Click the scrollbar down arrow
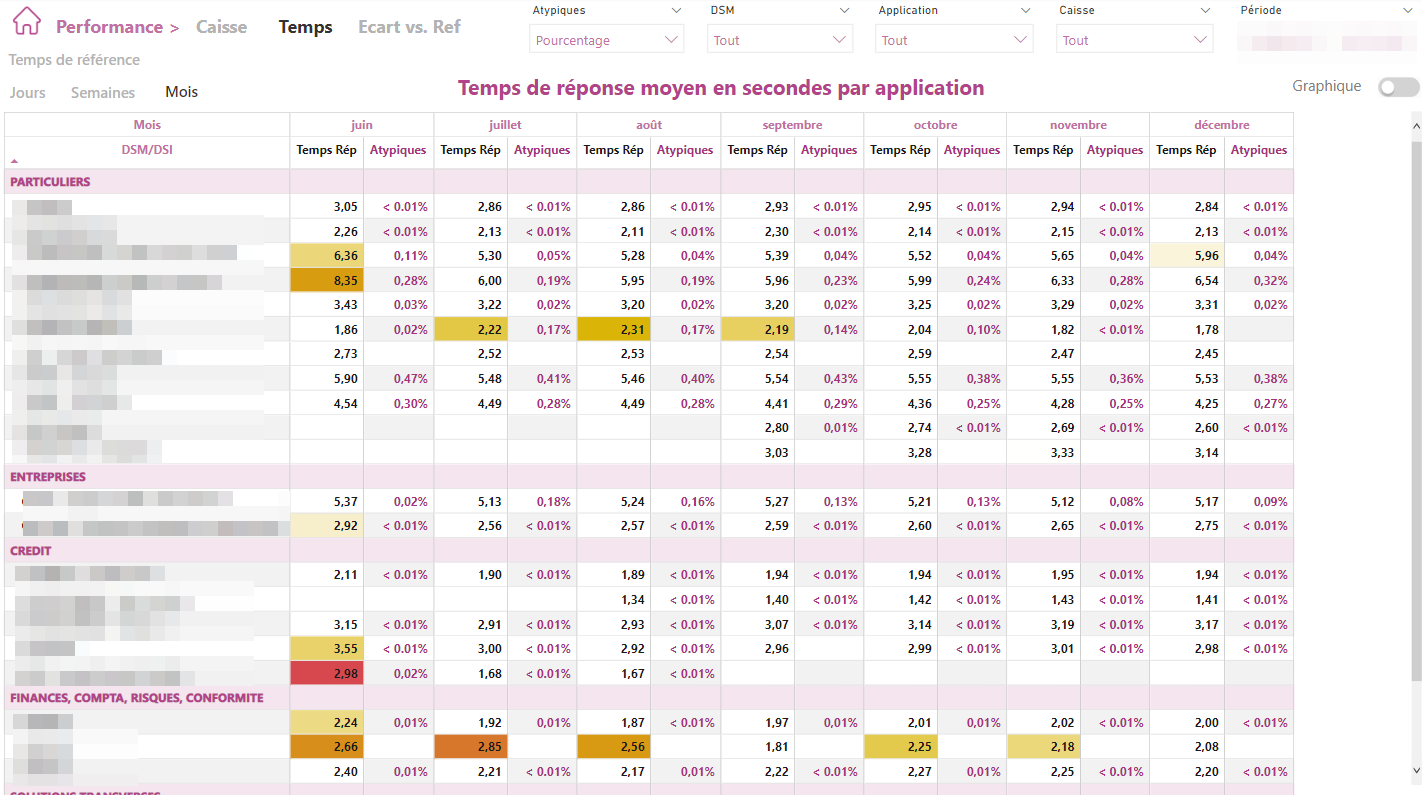 (1416, 770)
